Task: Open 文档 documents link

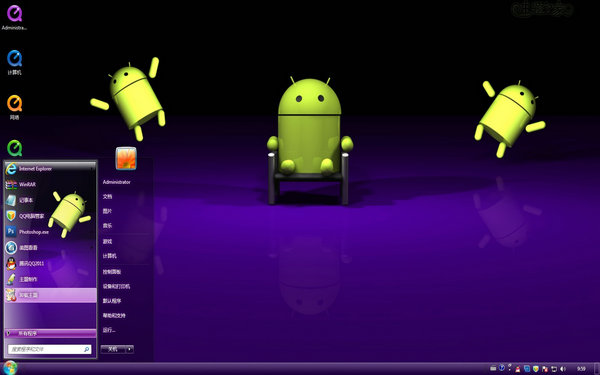Action: 107,196
